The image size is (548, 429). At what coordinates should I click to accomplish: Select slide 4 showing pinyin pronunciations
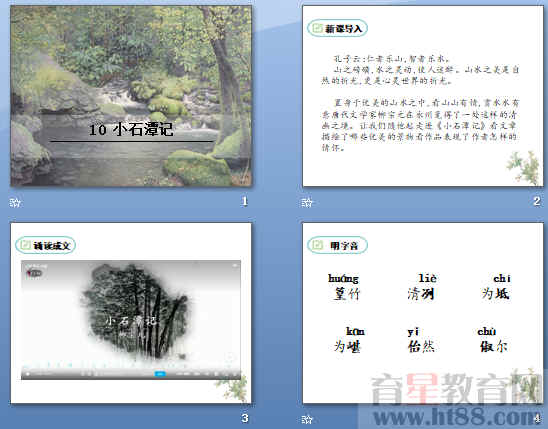coord(423,313)
